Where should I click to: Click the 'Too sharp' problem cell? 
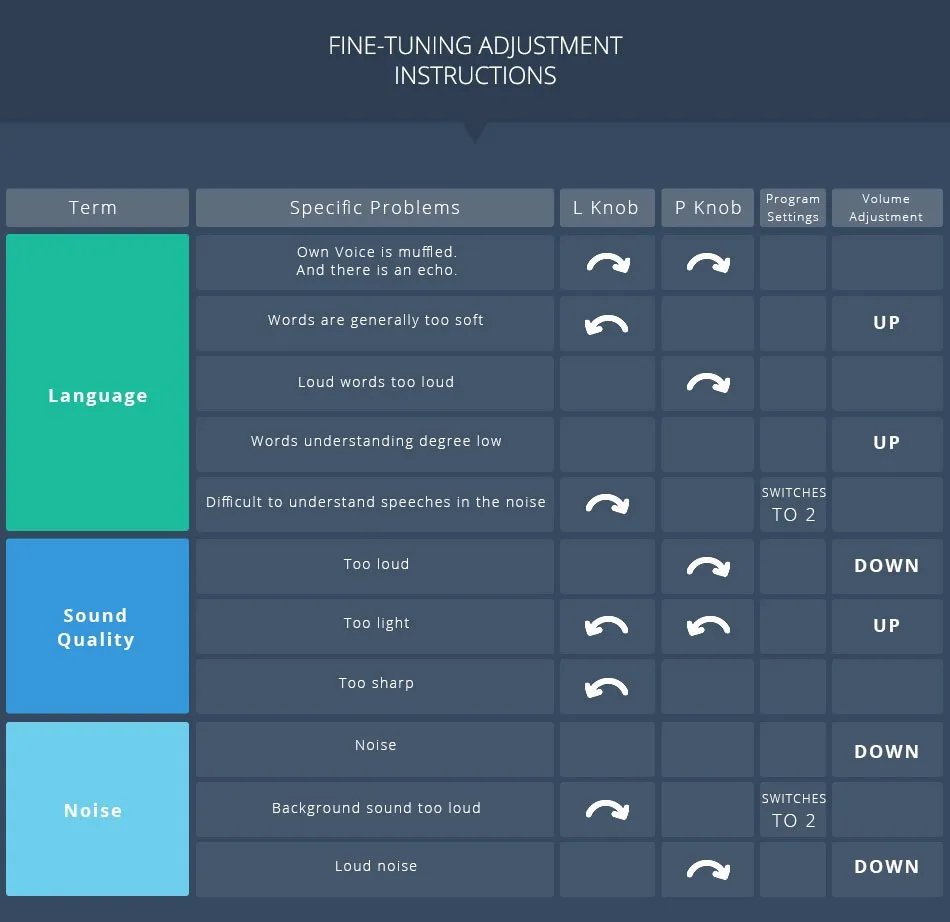click(374, 686)
